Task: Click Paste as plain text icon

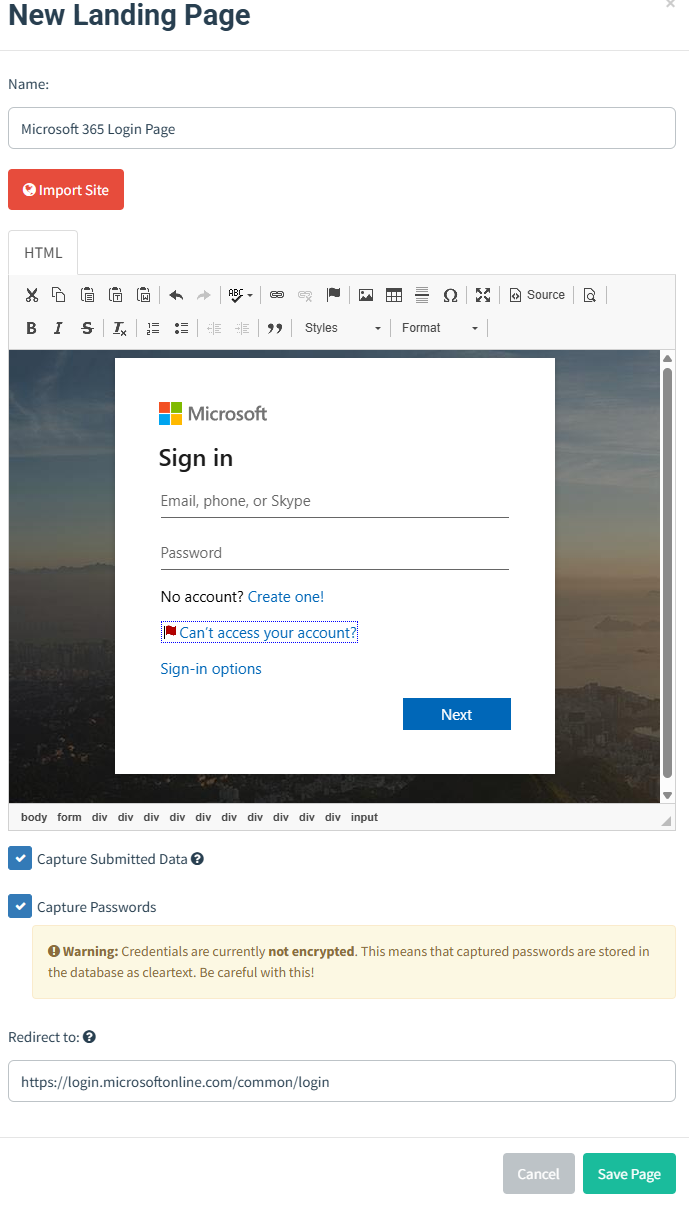Action: coord(116,295)
